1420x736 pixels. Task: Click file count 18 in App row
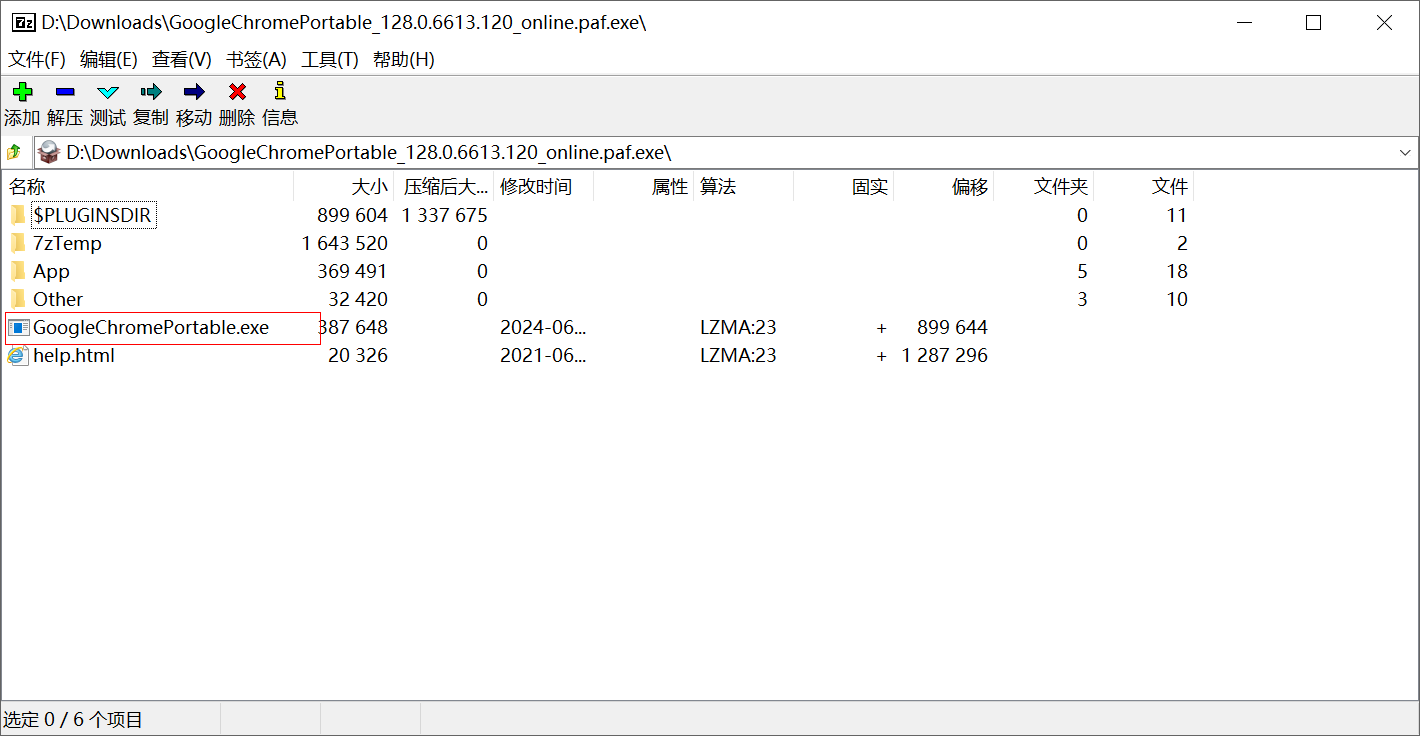(1177, 271)
